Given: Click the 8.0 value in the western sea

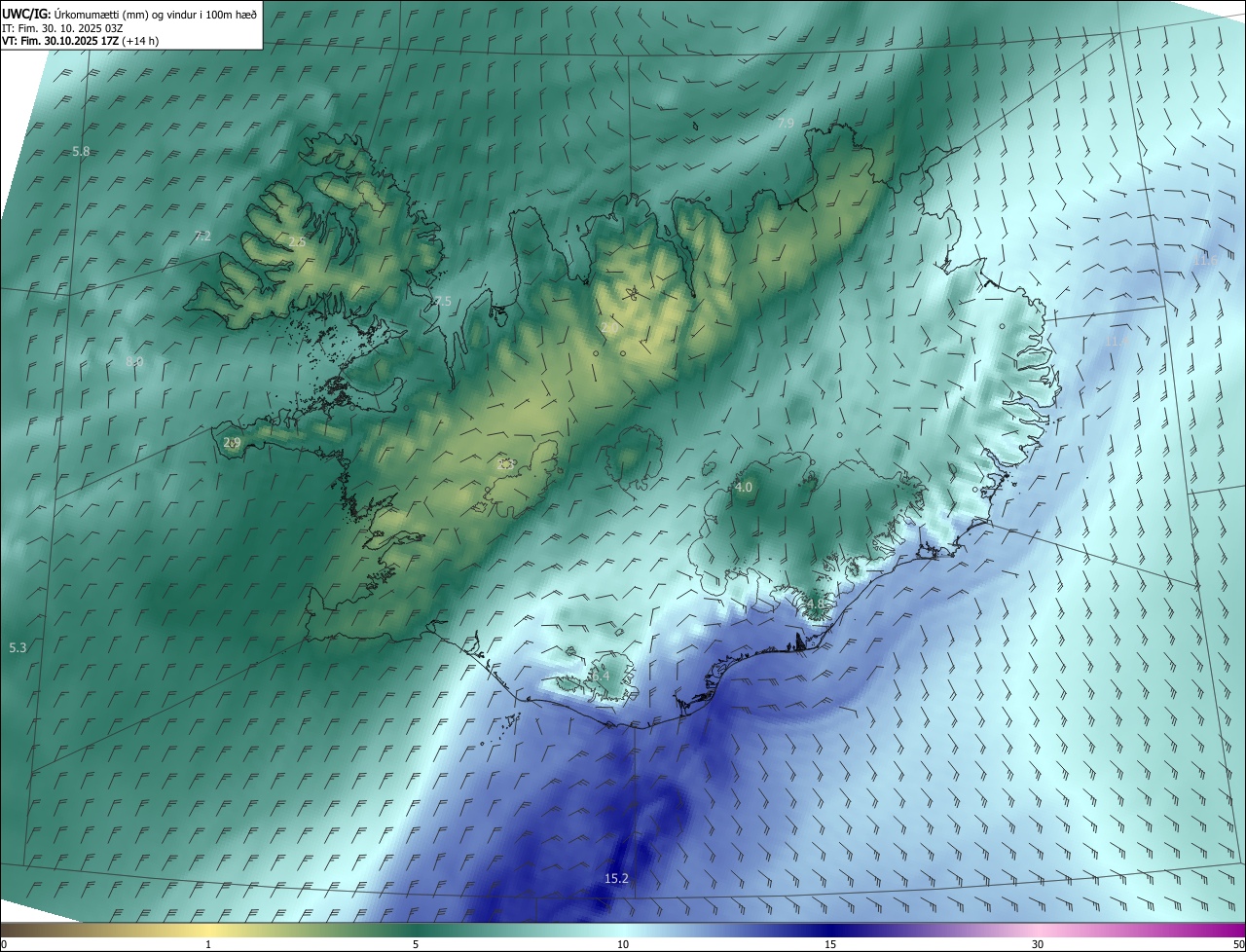Looking at the screenshot, I should pos(134,362).
